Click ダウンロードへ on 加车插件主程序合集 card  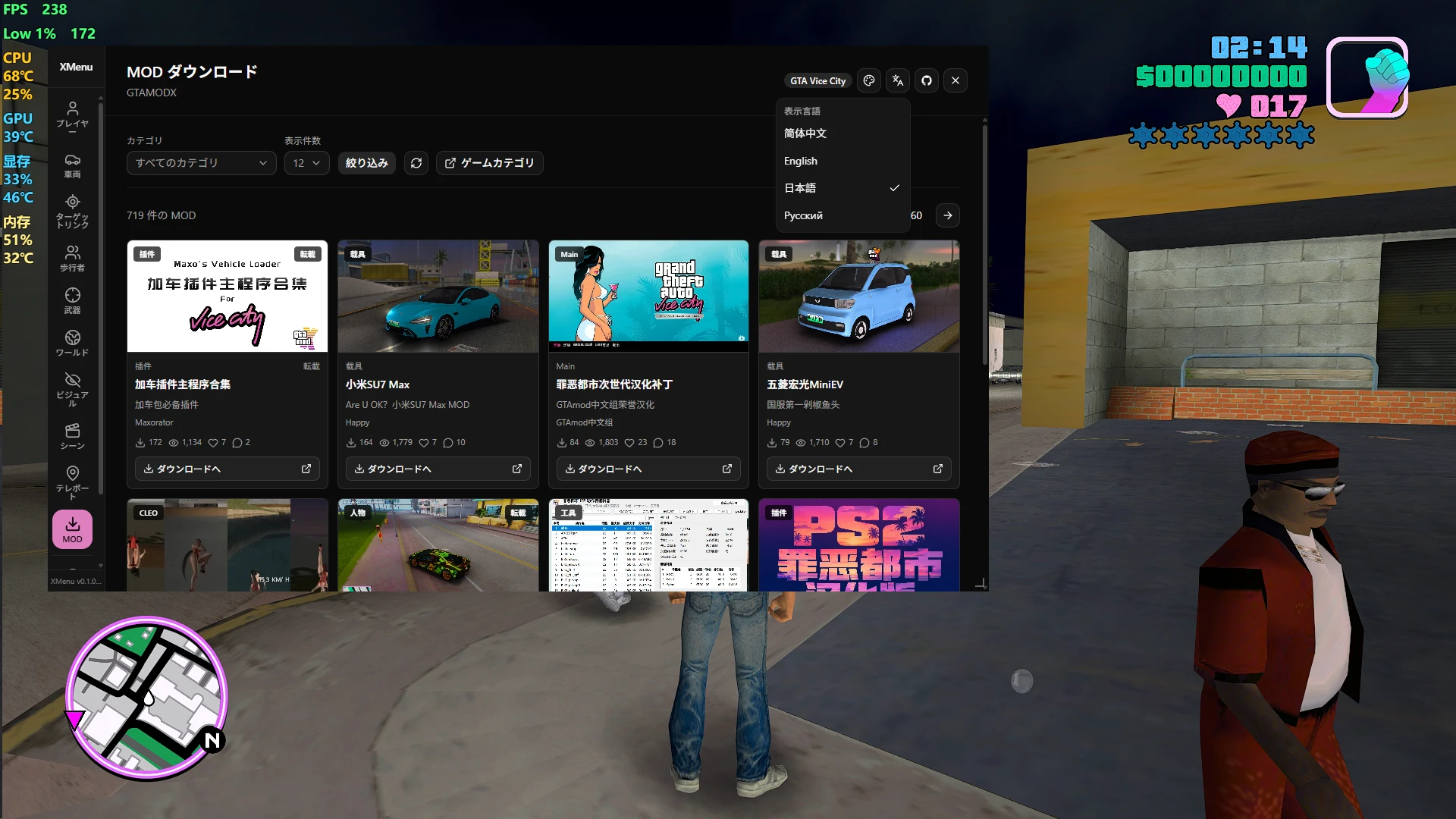227,469
